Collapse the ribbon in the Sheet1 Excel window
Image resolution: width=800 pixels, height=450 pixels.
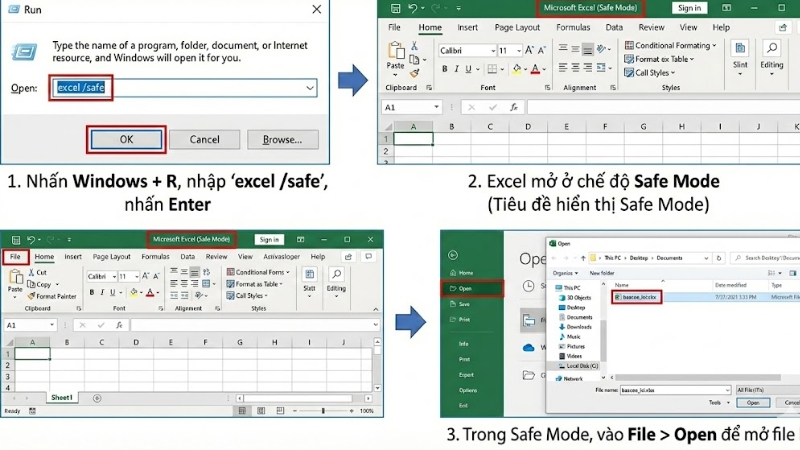(x=376, y=309)
